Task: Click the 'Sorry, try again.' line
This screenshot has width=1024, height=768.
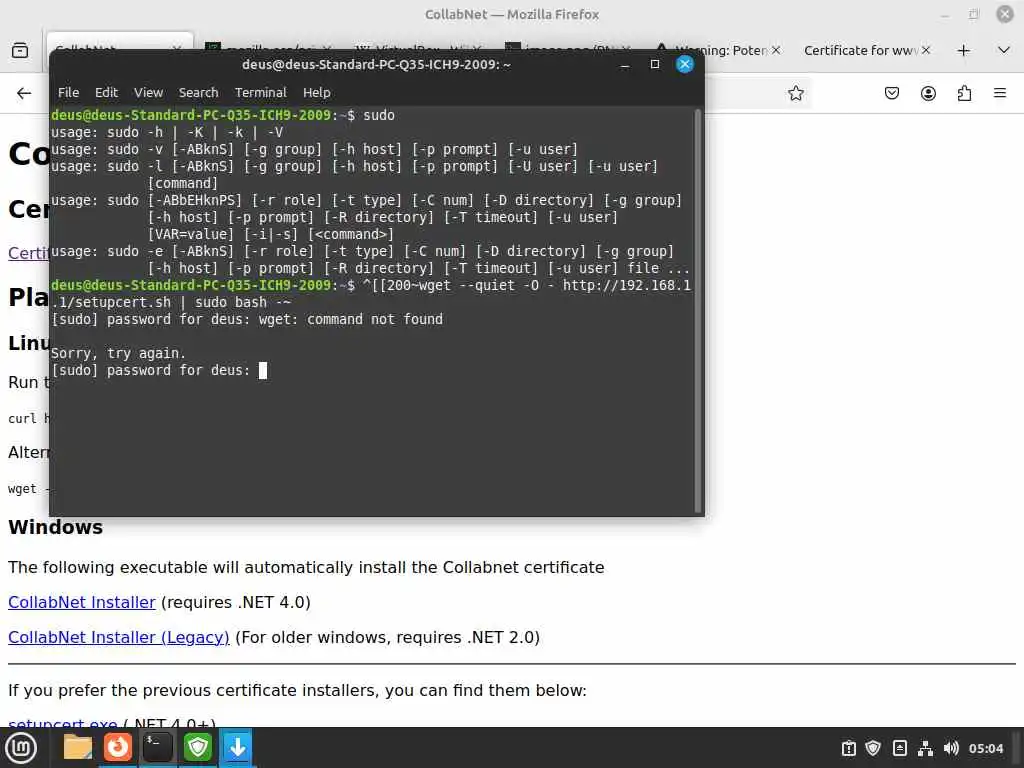Action: [x=118, y=353]
